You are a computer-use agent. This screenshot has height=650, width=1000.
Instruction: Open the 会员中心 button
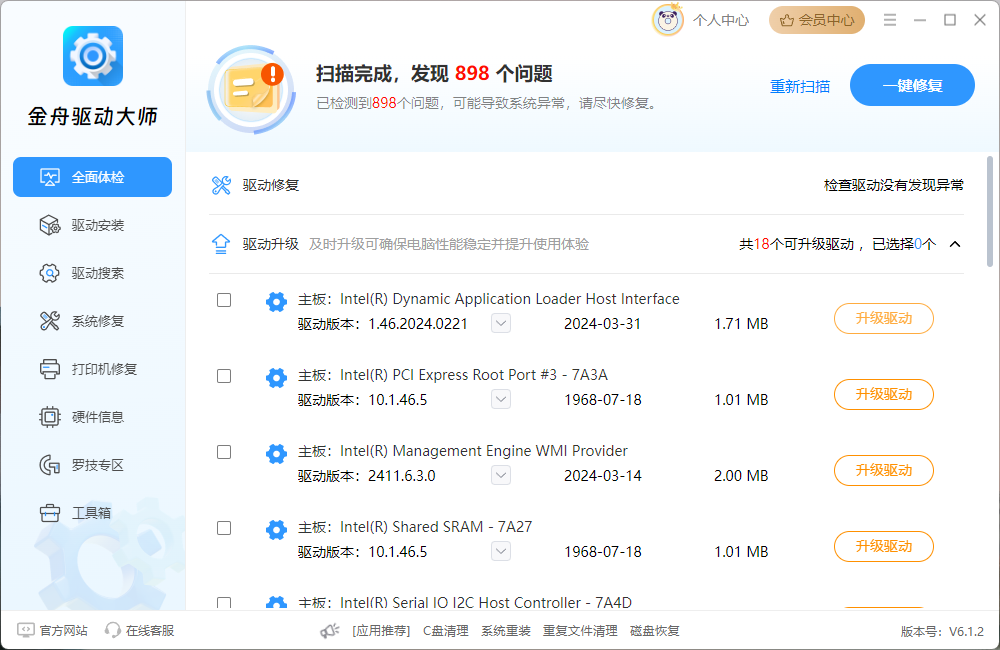pyautogui.click(x=817, y=20)
